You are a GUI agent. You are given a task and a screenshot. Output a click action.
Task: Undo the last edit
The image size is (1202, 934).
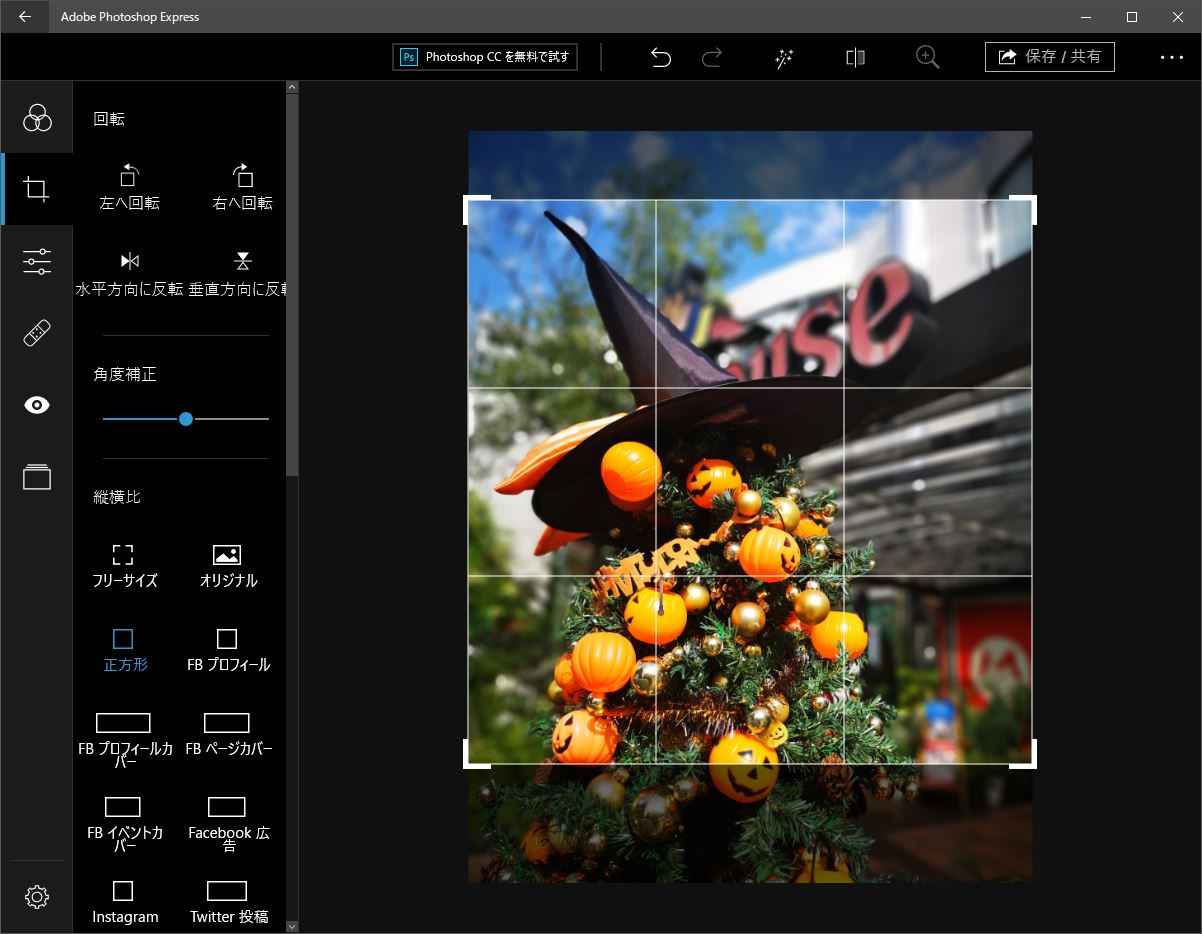660,57
